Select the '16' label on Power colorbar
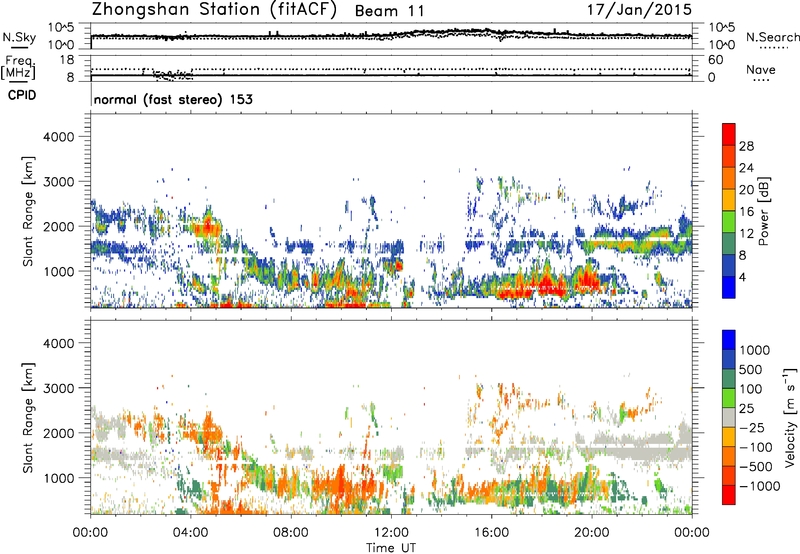The height and width of the screenshot is (554, 800). coord(746,212)
